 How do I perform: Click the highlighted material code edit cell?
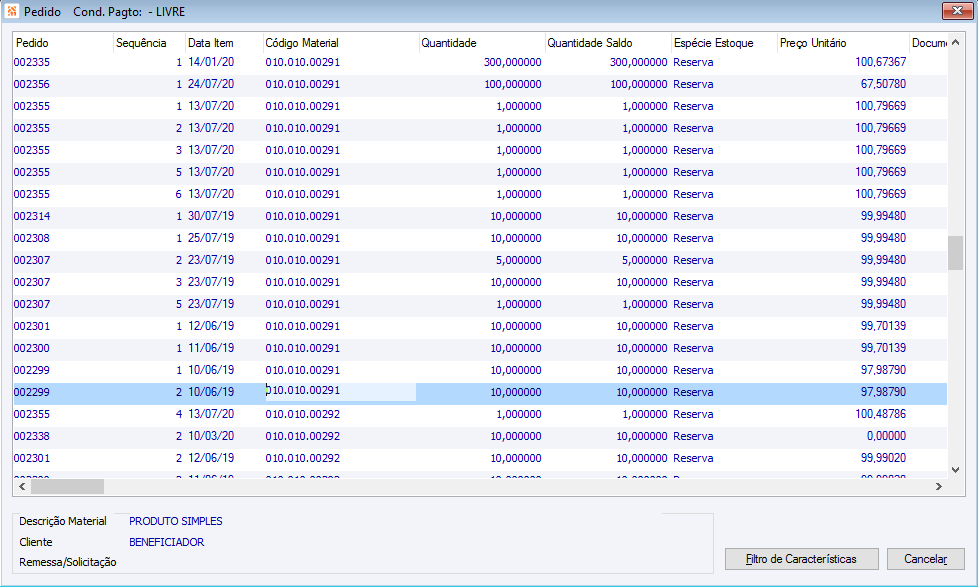340,391
